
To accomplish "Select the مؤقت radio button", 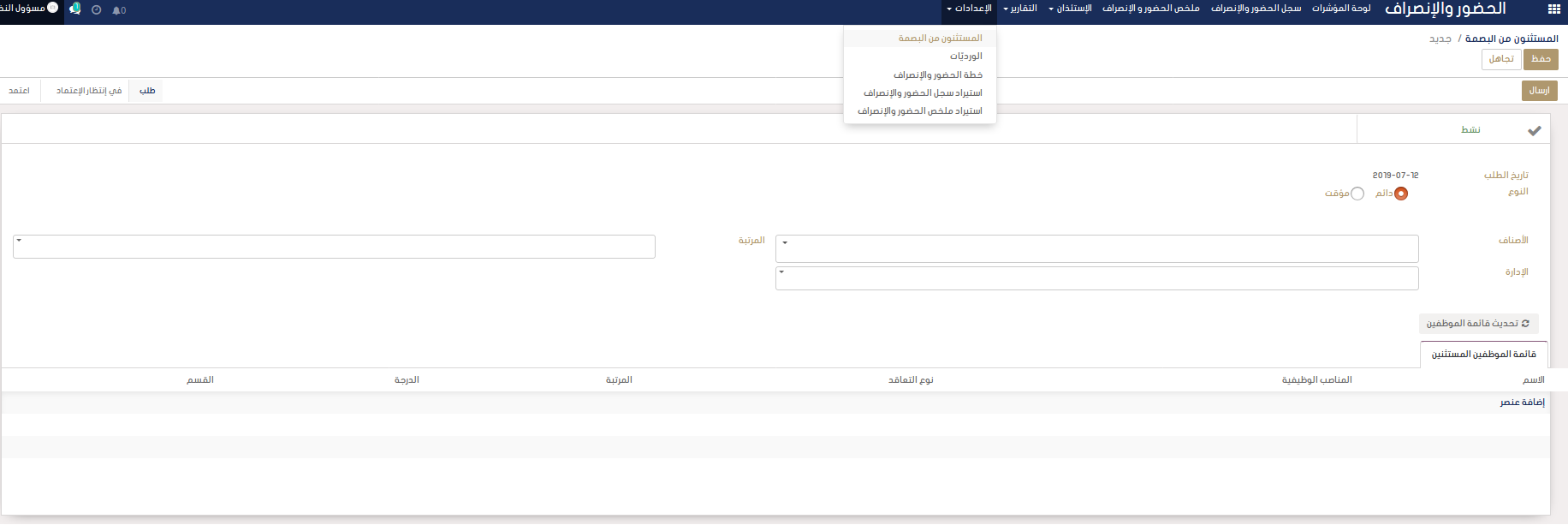I will (1357, 194).
